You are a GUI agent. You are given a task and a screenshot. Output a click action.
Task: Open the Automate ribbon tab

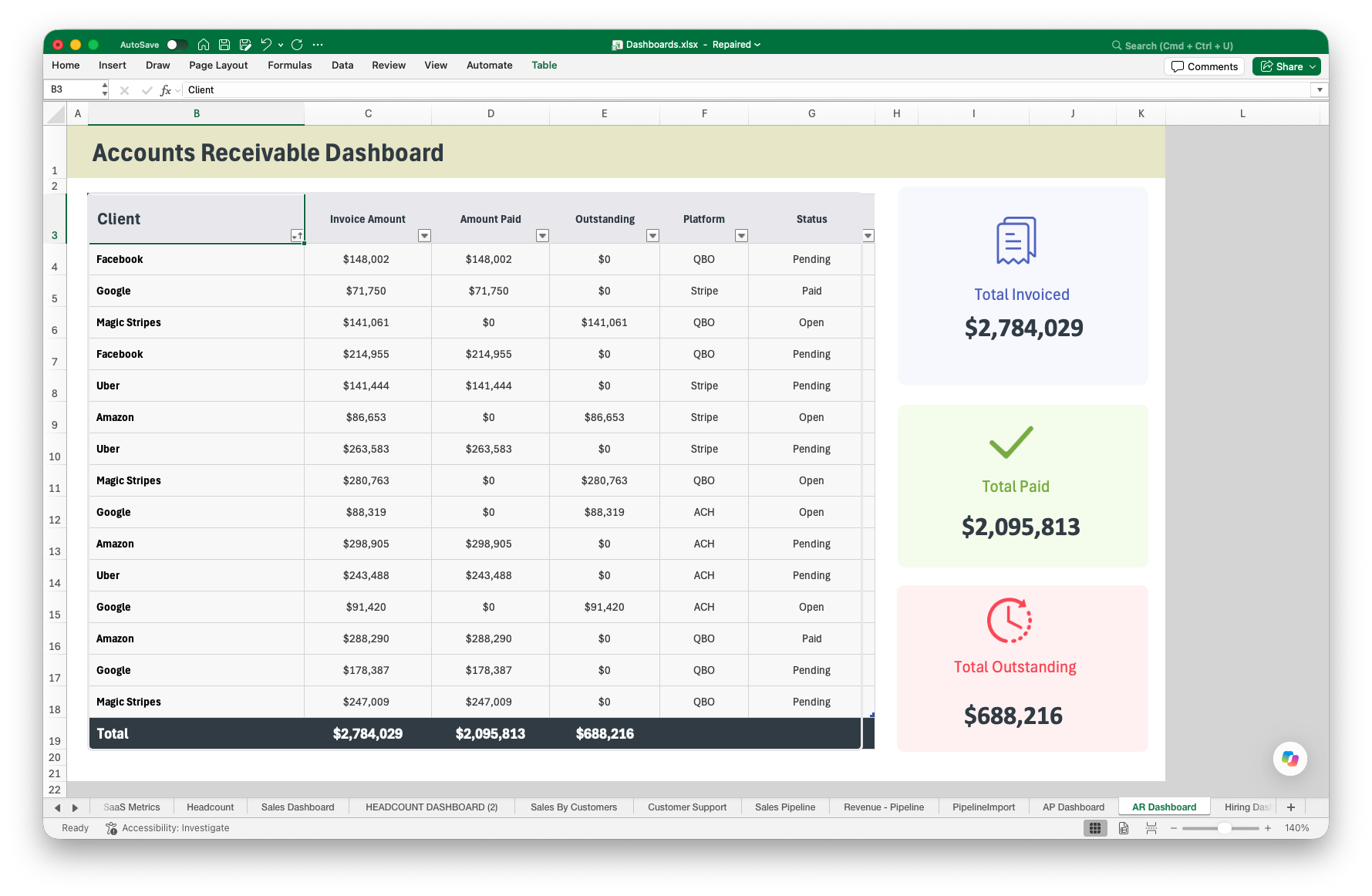(490, 66)
